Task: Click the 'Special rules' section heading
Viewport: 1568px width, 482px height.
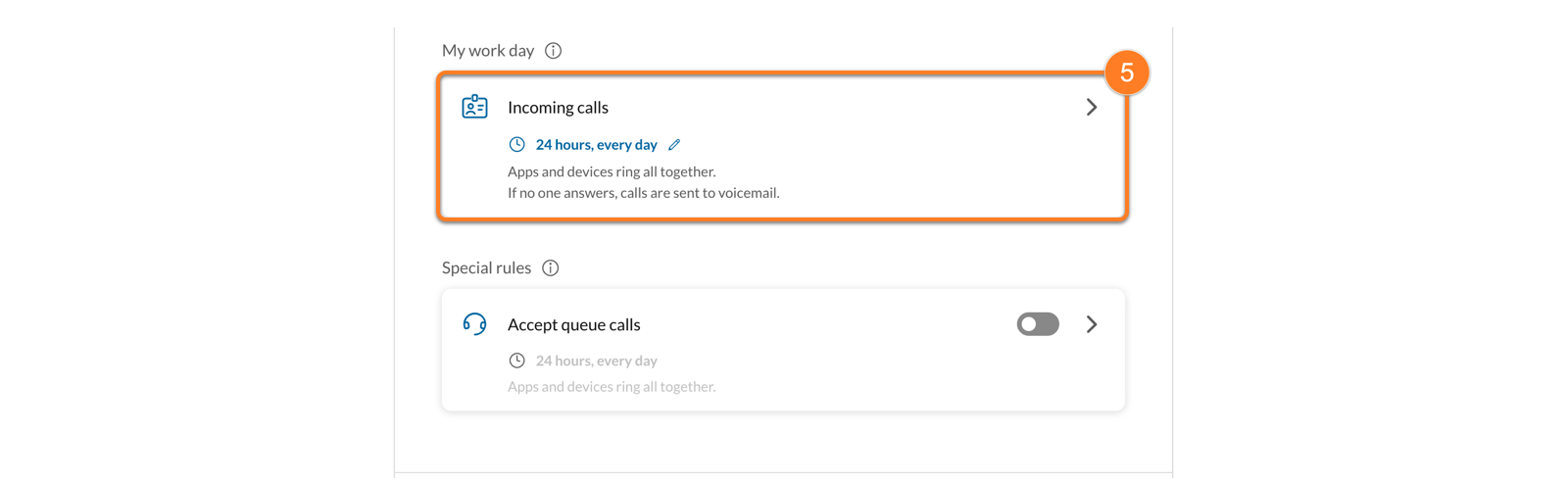Action: pyautogui.click(x=486, y=268)
